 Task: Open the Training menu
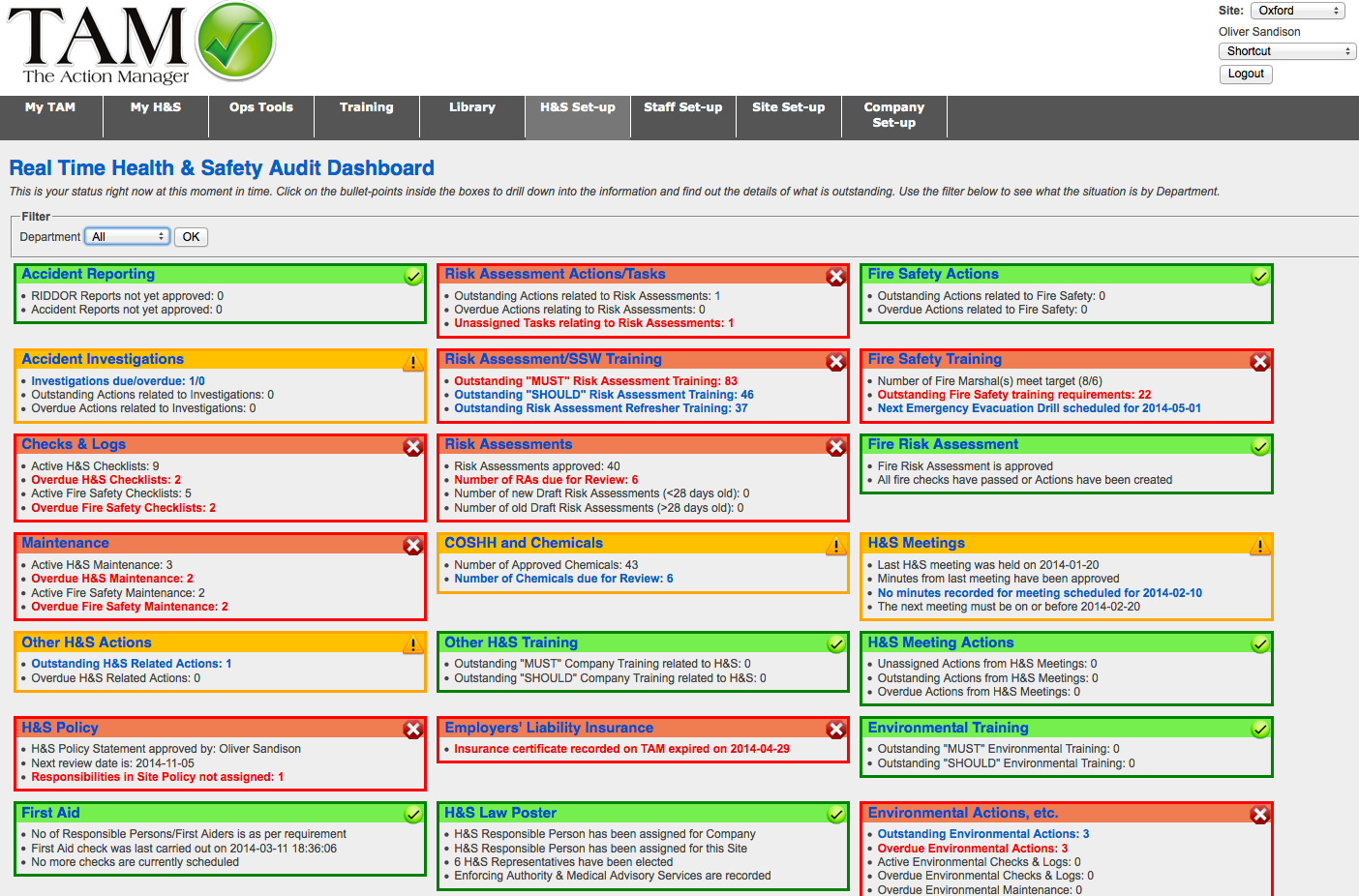pos(367,116)
